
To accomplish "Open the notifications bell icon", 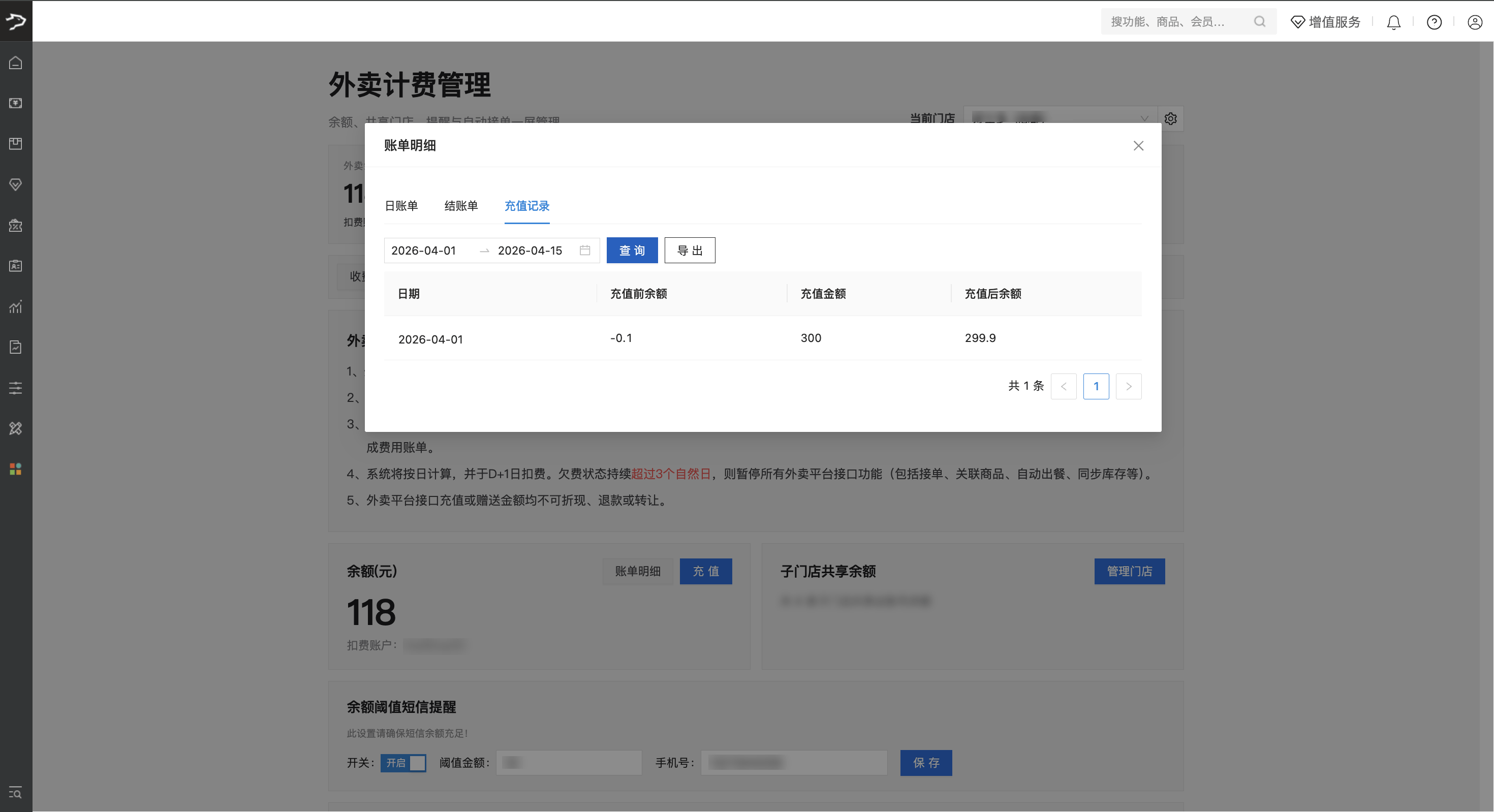I will (1394, 22).
